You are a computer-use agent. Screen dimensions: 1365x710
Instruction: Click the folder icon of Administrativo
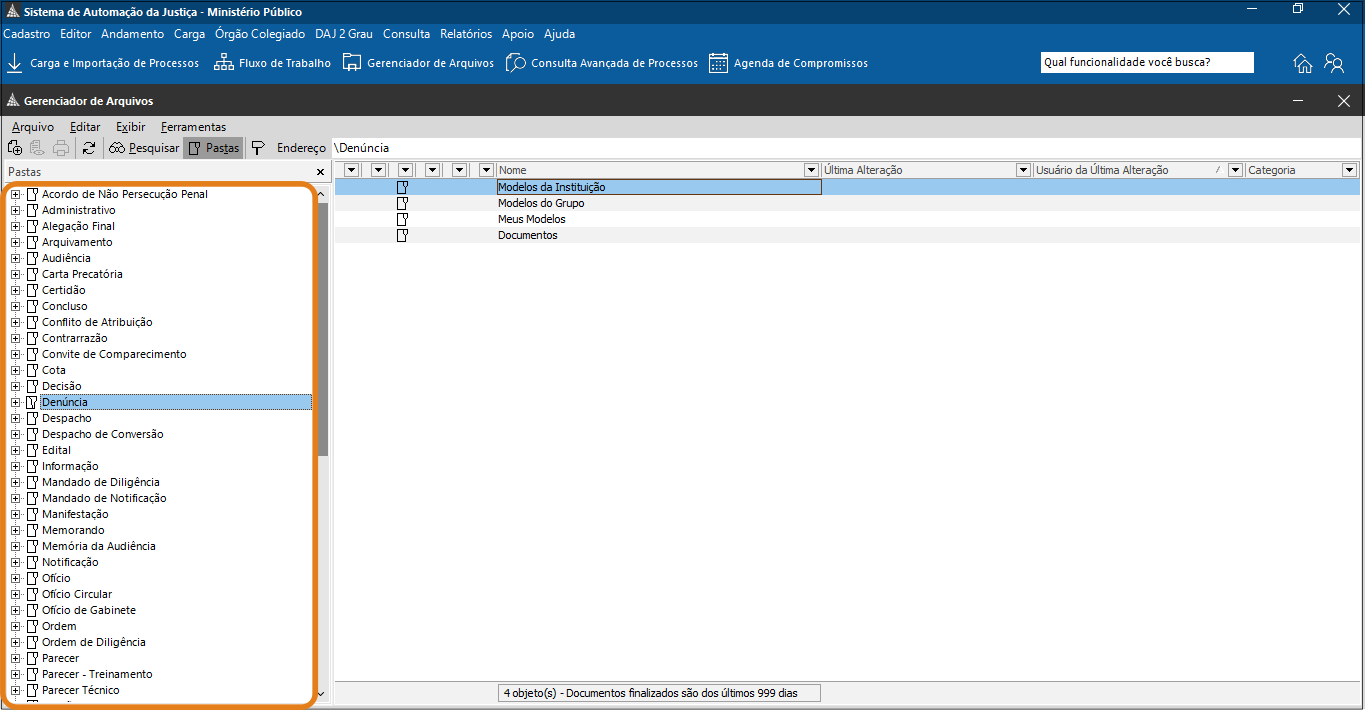(x=32, y=210)
